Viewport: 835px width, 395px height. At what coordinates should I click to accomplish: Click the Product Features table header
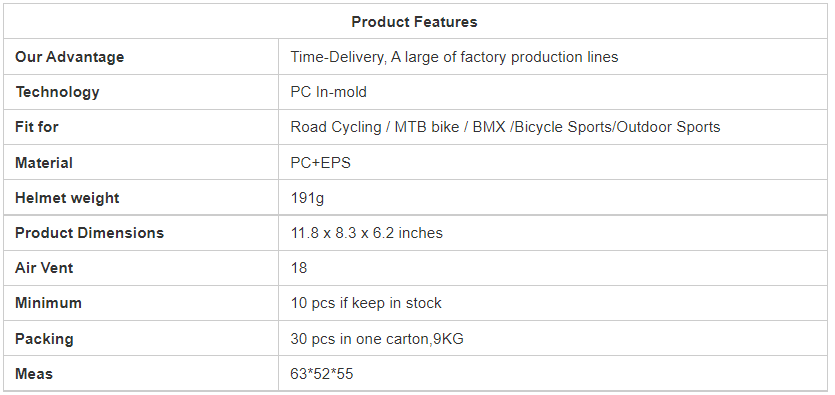tap(414, 22)
